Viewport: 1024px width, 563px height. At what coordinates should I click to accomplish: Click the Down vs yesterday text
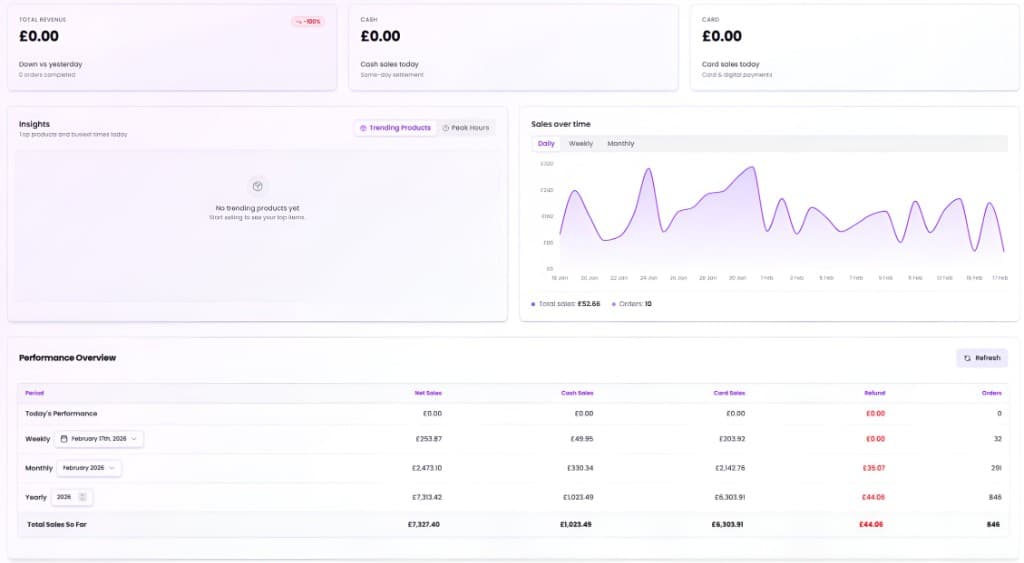51,65
